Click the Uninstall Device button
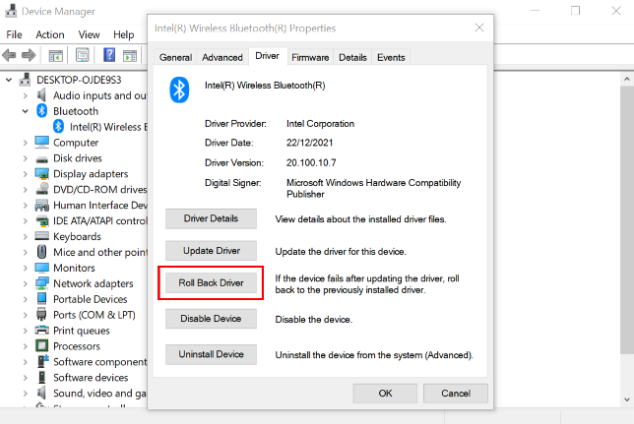 coord(211,354)
